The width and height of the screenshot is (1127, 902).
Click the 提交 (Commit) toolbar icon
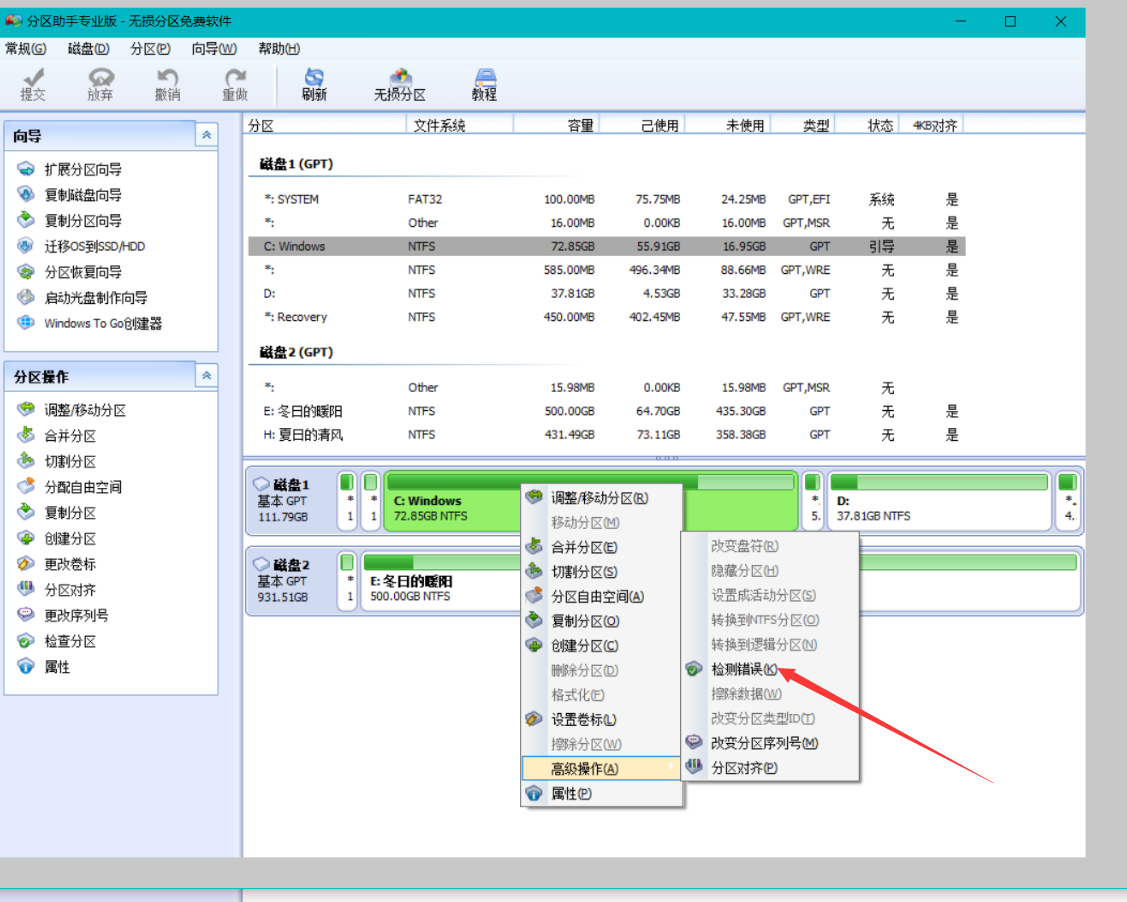tap(33, 84)
